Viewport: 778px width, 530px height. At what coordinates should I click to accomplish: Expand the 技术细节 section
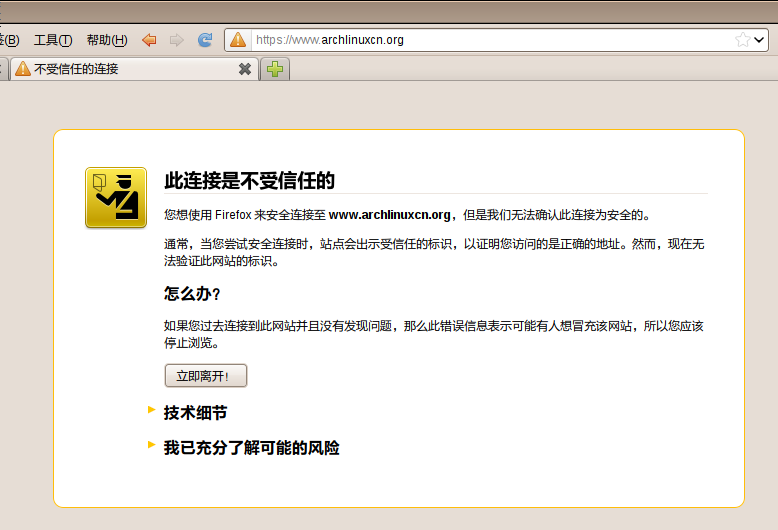[195, 412]
